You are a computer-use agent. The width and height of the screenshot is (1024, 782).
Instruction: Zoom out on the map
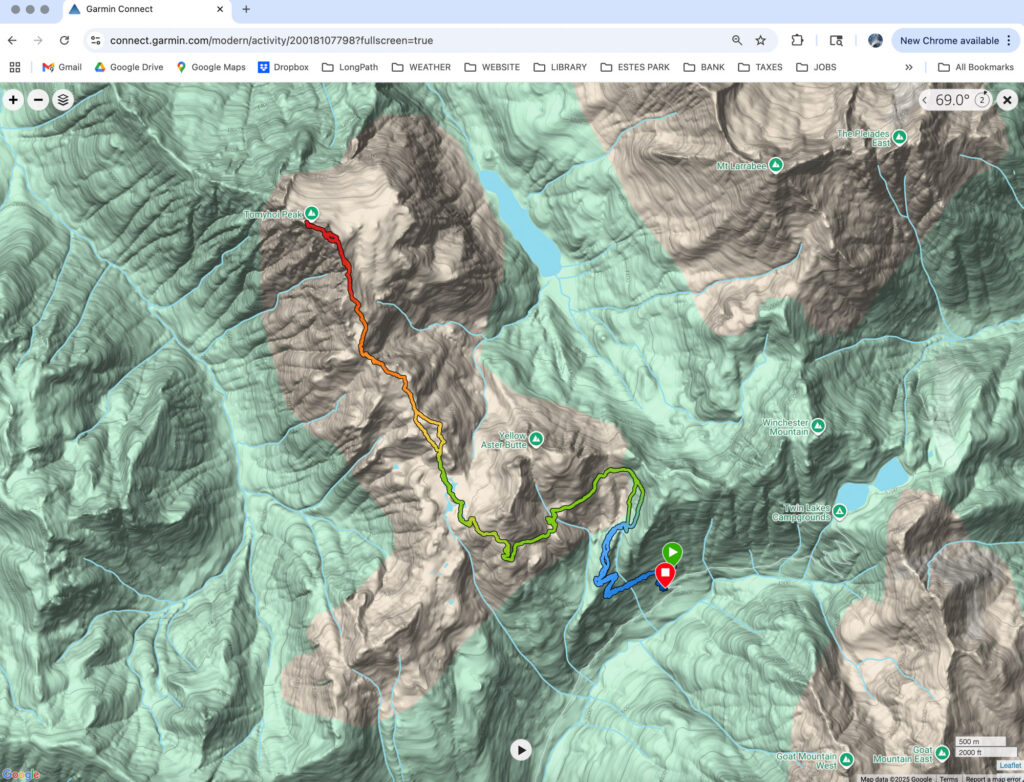point(38,100)
